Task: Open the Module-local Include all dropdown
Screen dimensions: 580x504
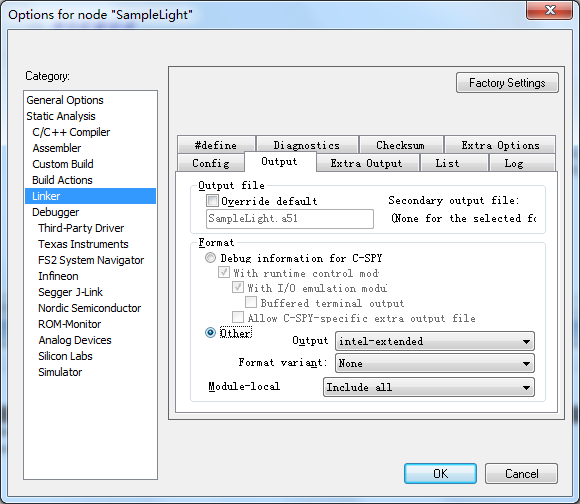Action: pyautogui.click(x=429, y=387)
